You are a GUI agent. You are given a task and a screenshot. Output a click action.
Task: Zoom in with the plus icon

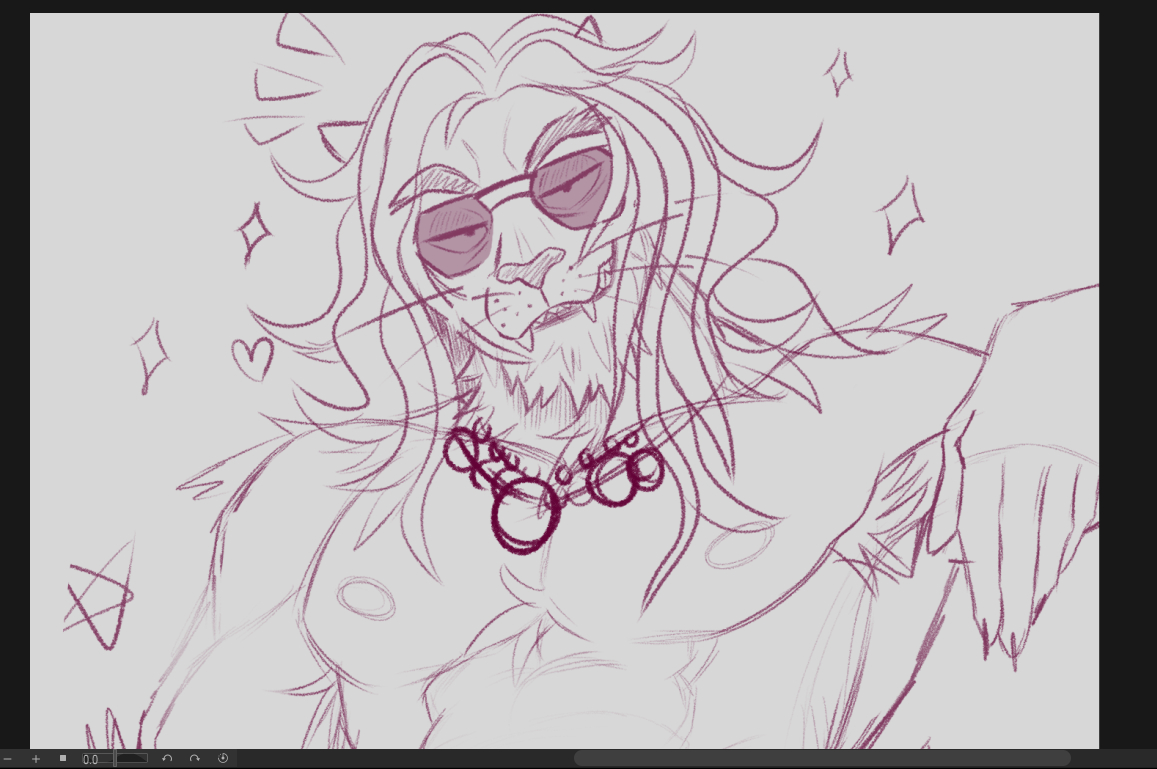click(36, 759)
